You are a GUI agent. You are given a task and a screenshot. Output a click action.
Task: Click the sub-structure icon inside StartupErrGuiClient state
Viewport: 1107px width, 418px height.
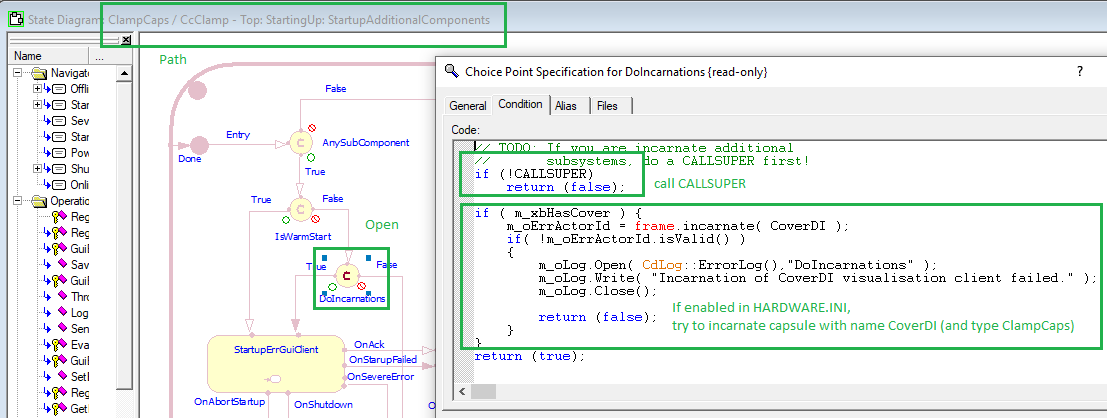(x=274, y=379)
